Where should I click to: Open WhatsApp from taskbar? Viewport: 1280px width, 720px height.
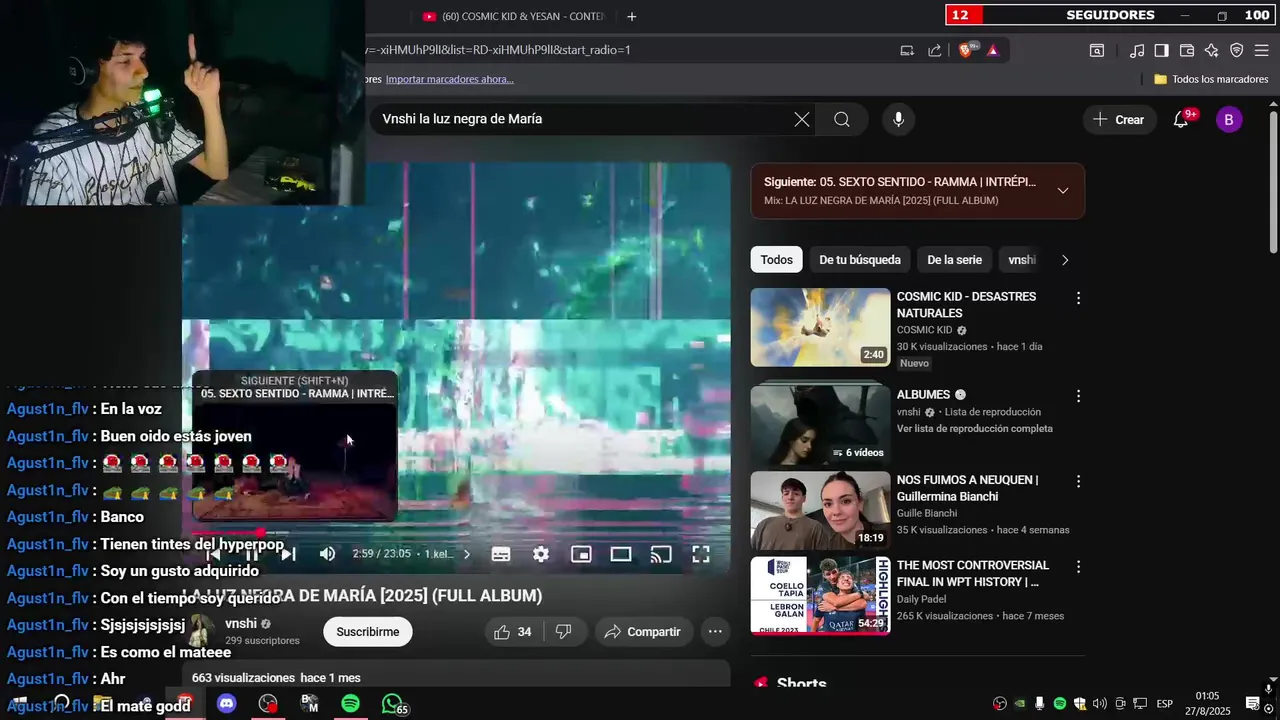pos(393,704)
